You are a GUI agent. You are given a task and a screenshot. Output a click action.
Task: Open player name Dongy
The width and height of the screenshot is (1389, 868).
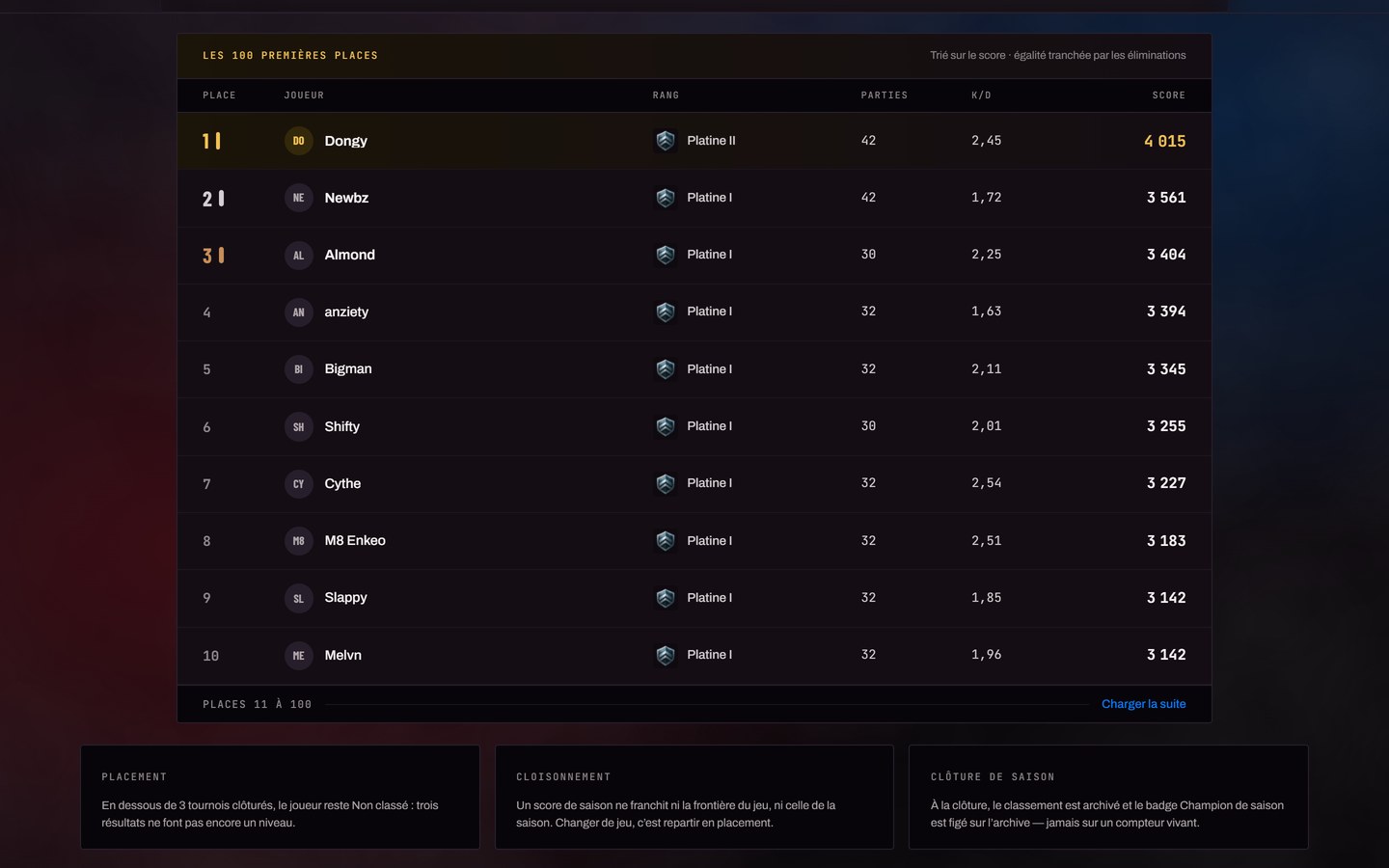pos(346,141)
